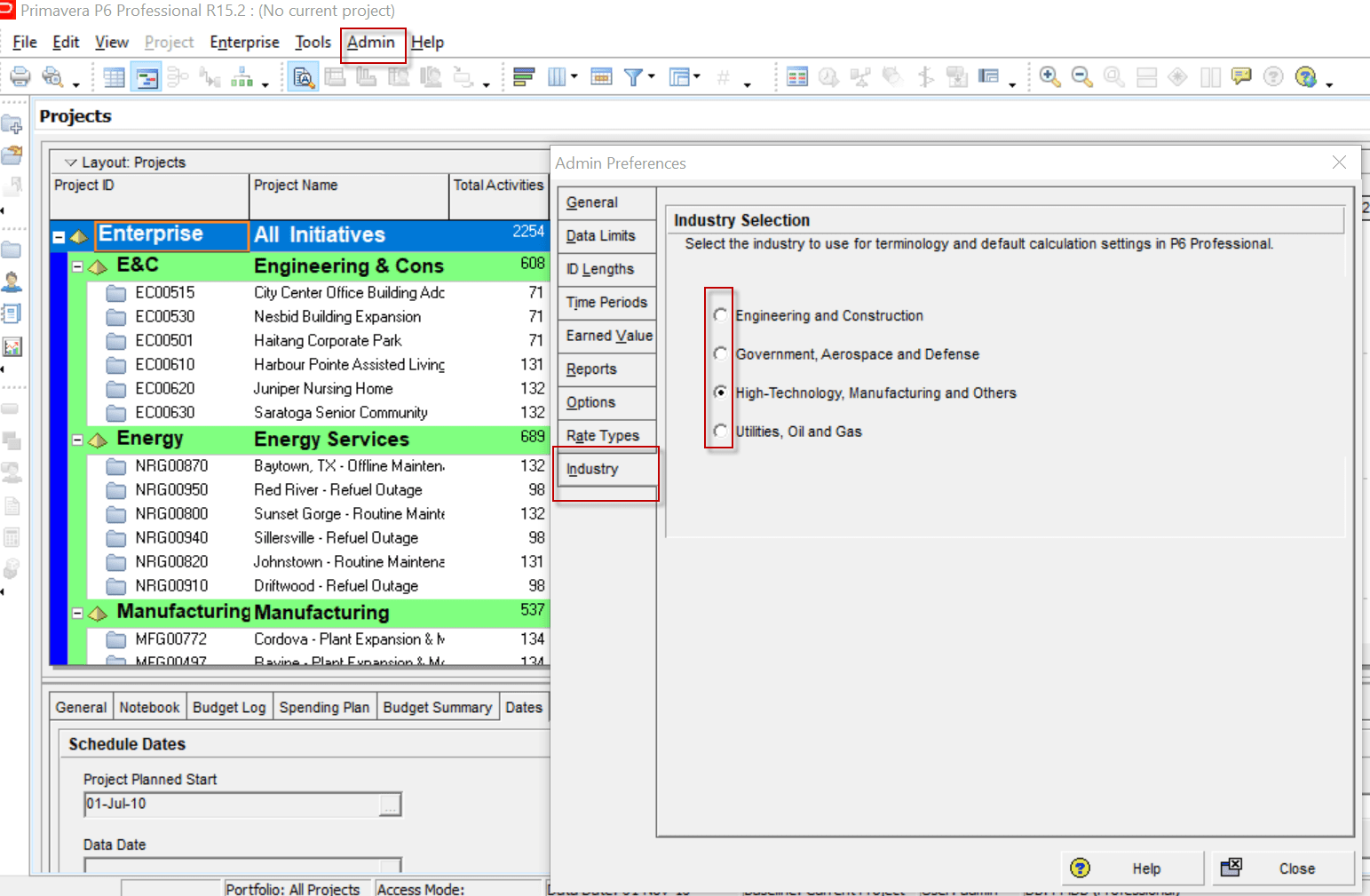
Task: Click the Print toolbar icon
Action: 20,77
